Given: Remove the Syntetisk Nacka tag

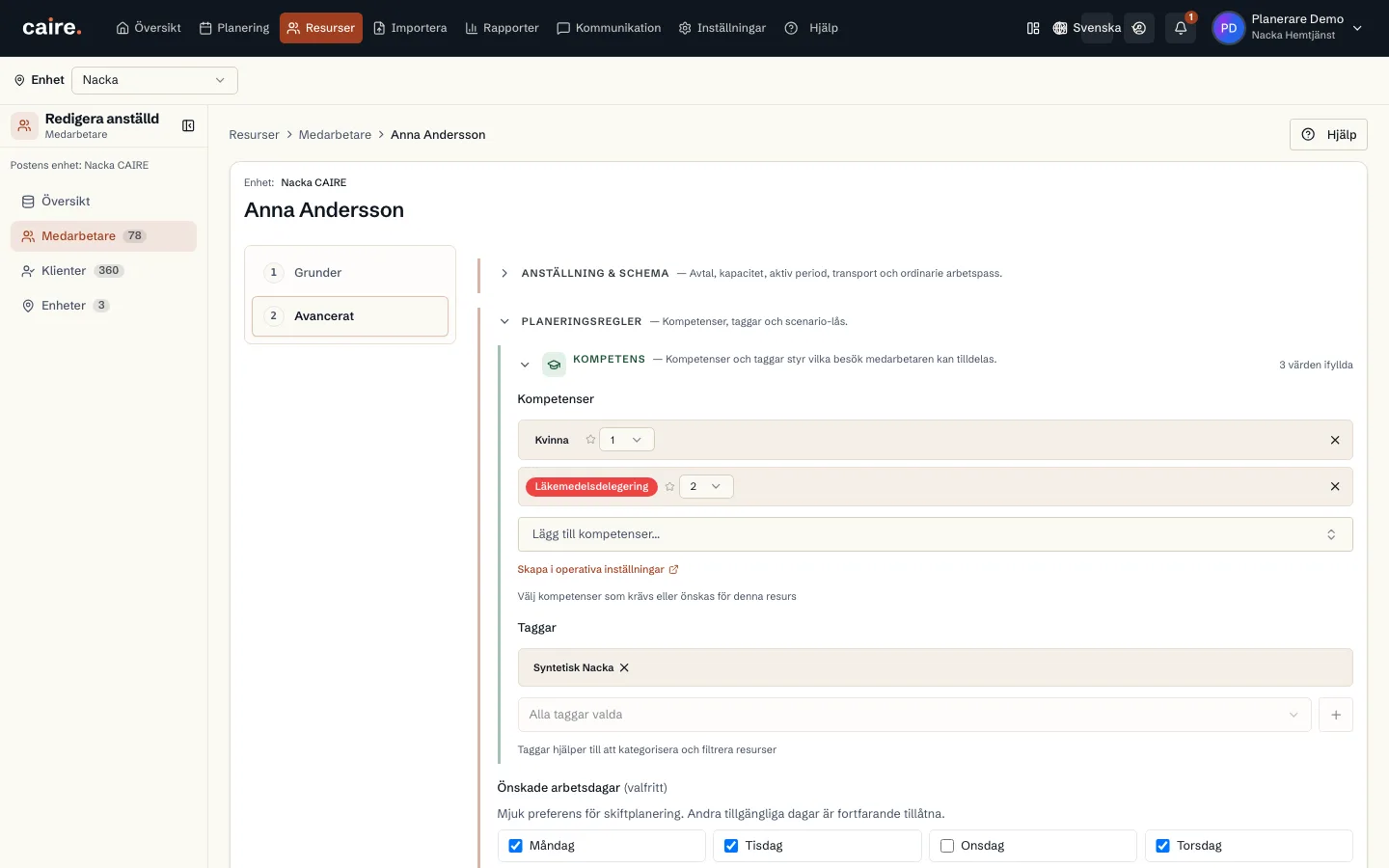Looking at the screenshot, I should click(624, 667).
